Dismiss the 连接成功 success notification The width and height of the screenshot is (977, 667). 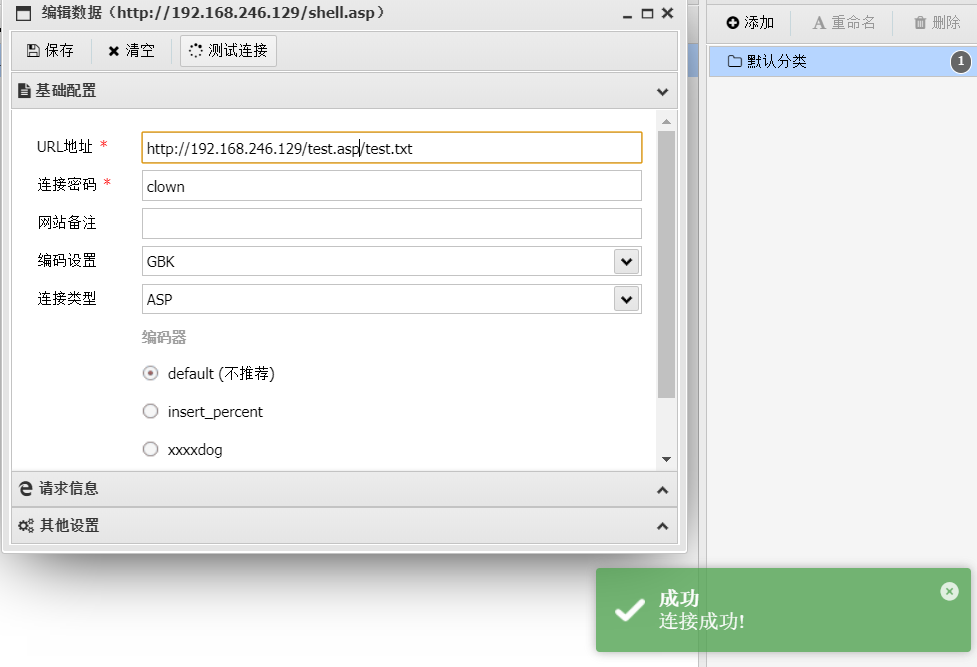(949, 592)
